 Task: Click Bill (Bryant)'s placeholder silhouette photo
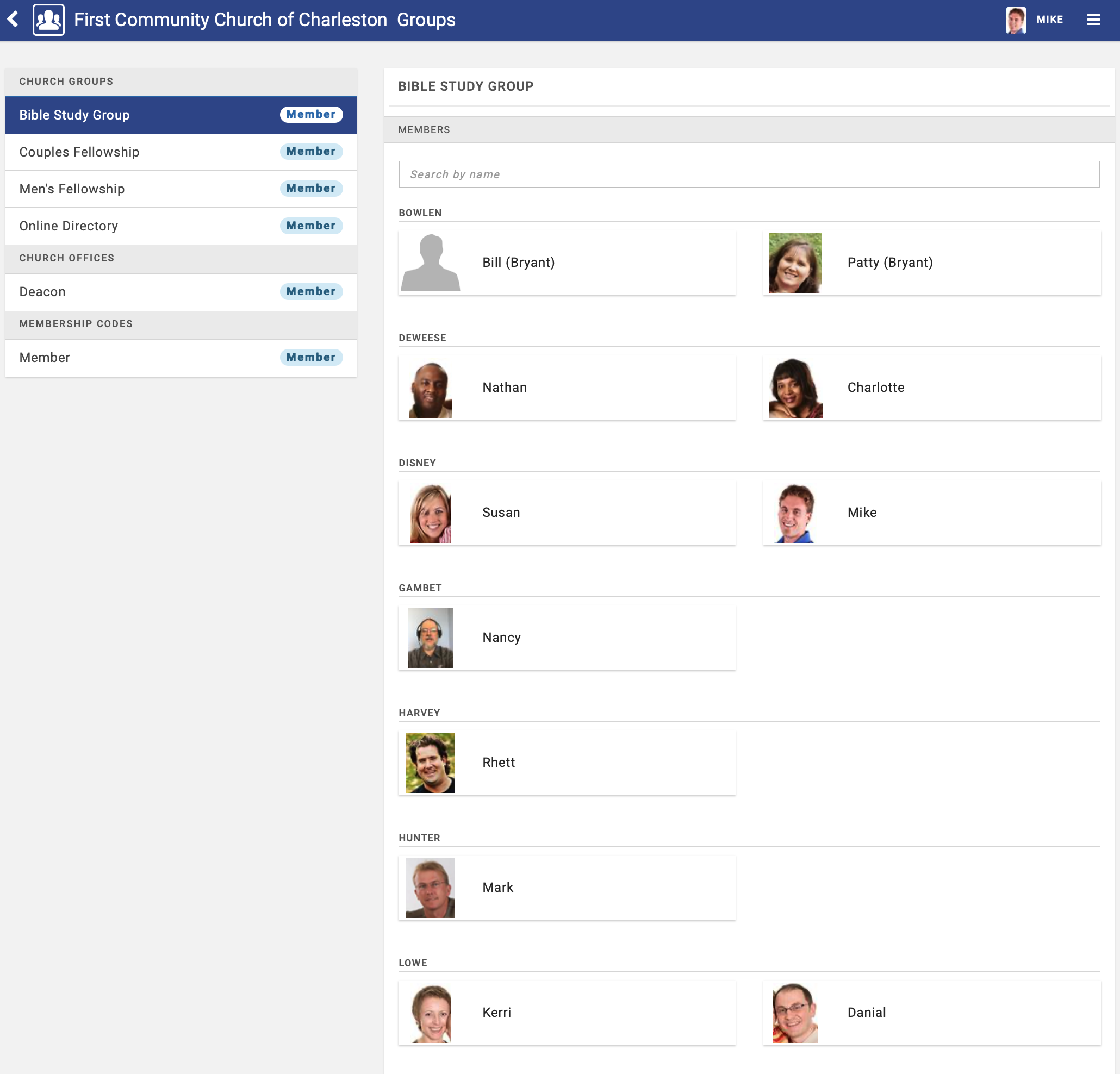(430, 263)
